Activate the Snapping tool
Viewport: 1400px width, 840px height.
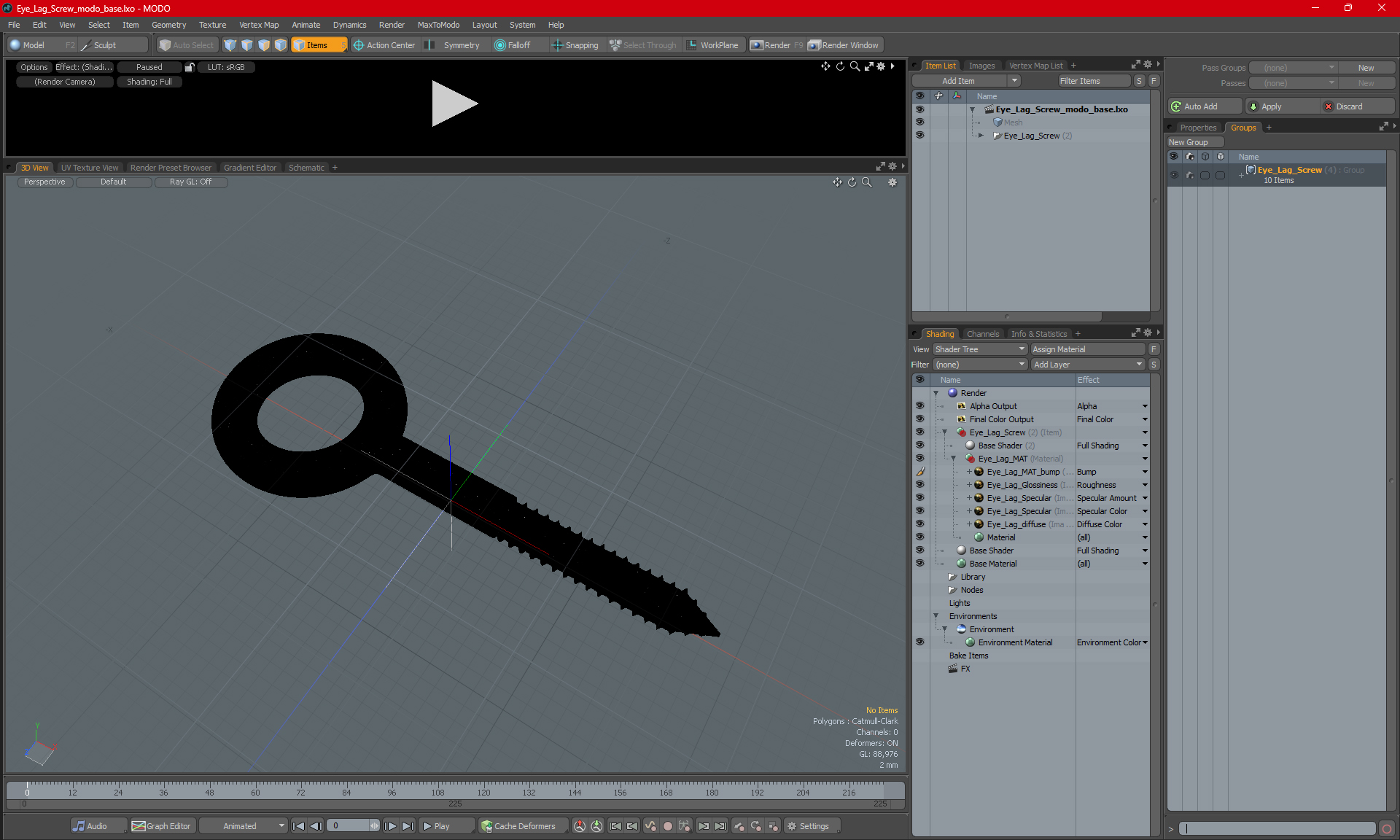575,45
